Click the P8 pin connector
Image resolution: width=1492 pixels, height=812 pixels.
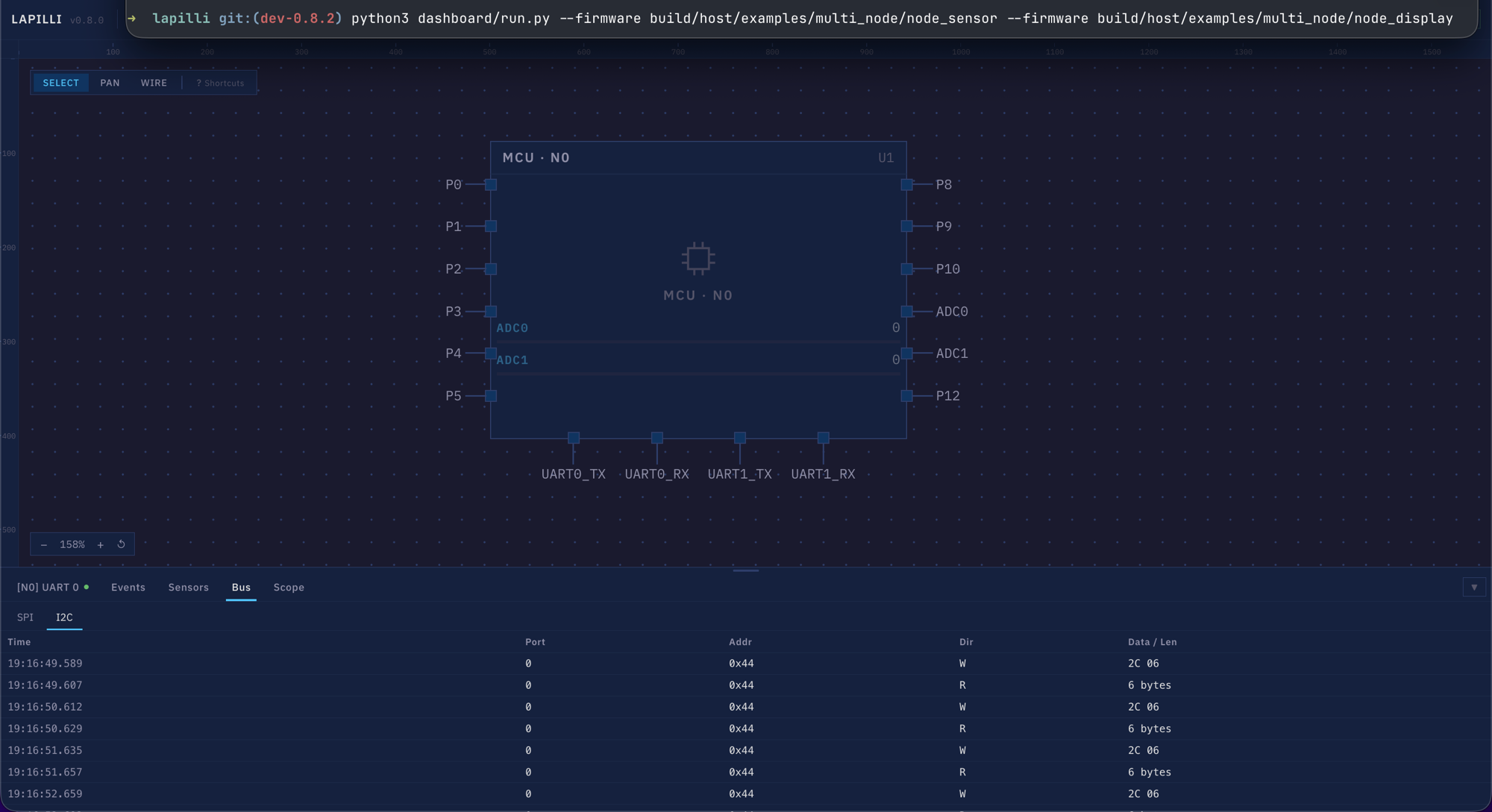coord(906,184)
